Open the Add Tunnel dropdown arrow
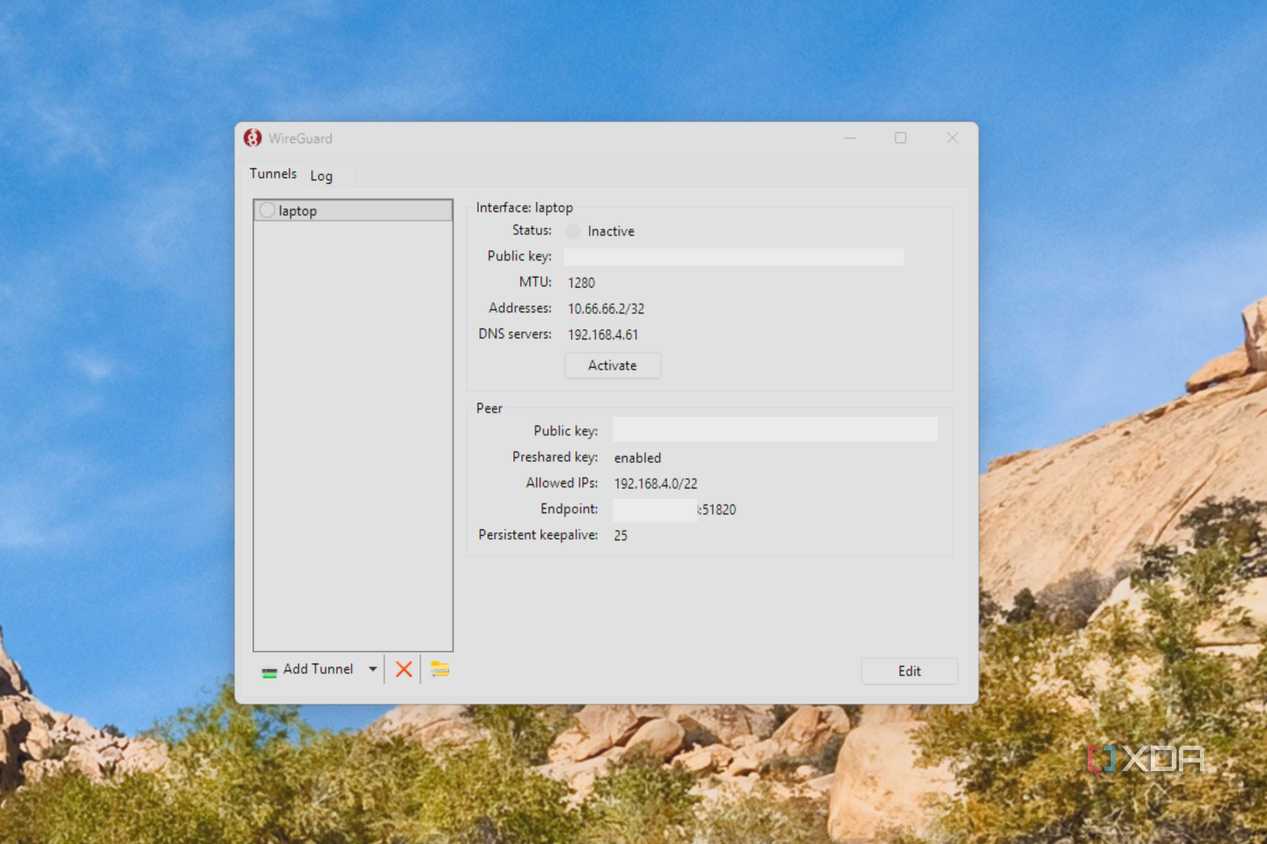Screen dimensions: 1267x844 (x=372, y=669)
